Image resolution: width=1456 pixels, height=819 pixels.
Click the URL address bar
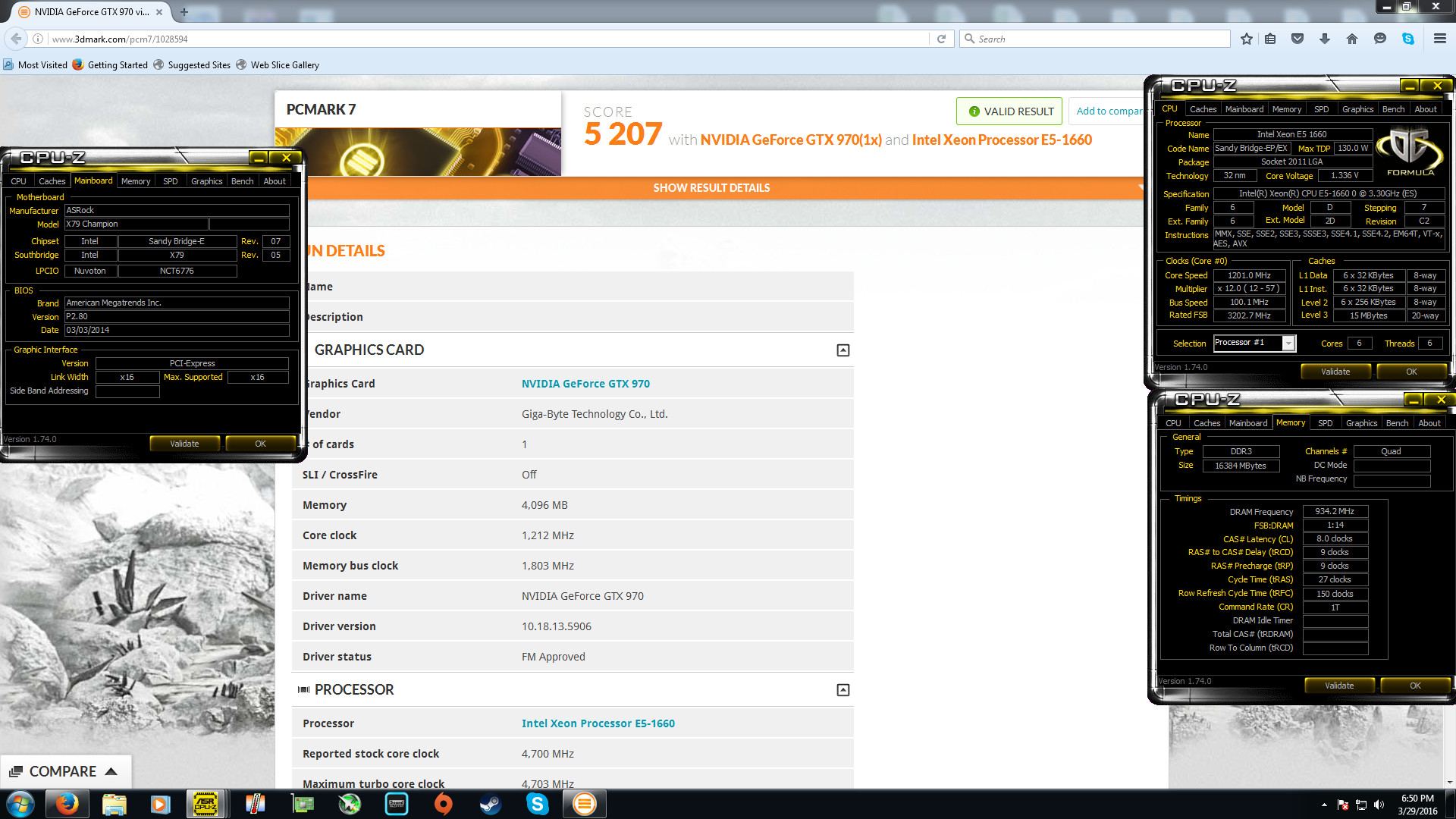485,39
